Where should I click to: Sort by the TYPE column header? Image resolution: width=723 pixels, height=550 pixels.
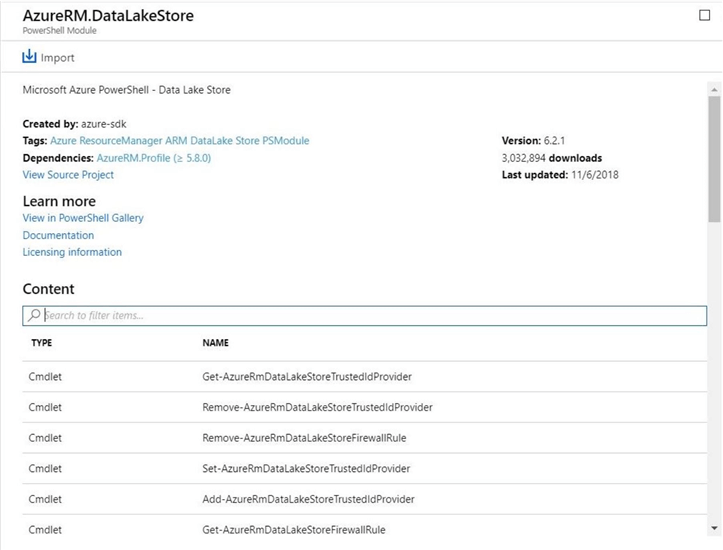click(x=41, y=343)
